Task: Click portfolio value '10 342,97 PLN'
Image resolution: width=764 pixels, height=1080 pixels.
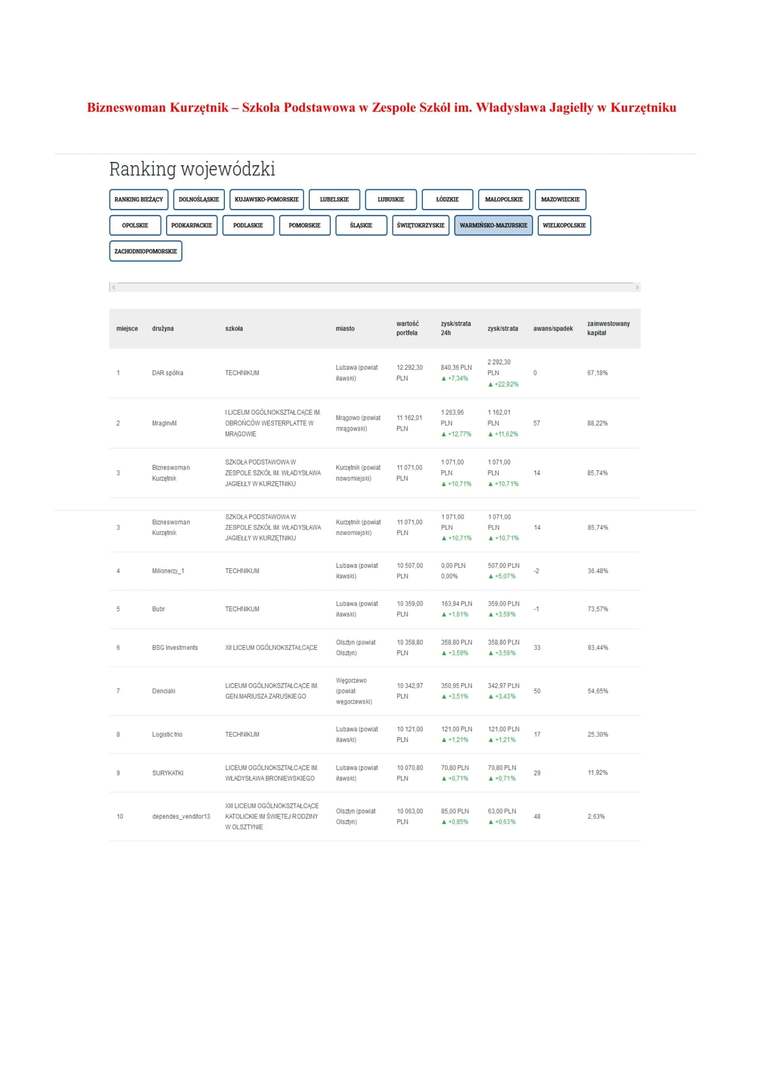Action: click(x=410, y=691)
